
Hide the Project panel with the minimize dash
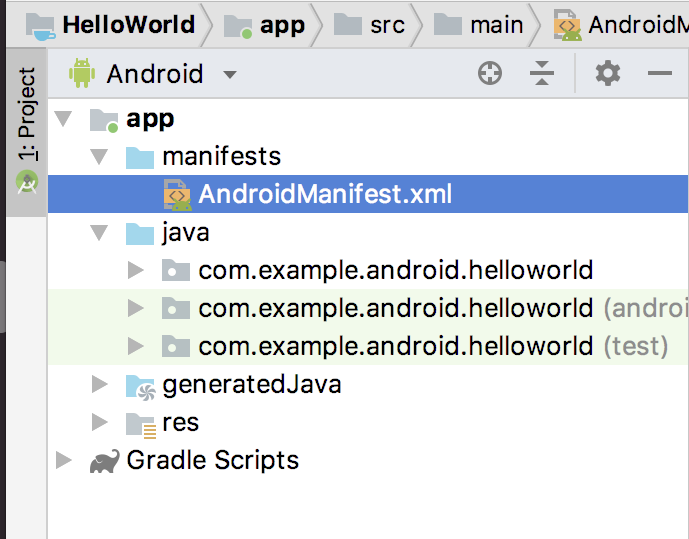659,73
